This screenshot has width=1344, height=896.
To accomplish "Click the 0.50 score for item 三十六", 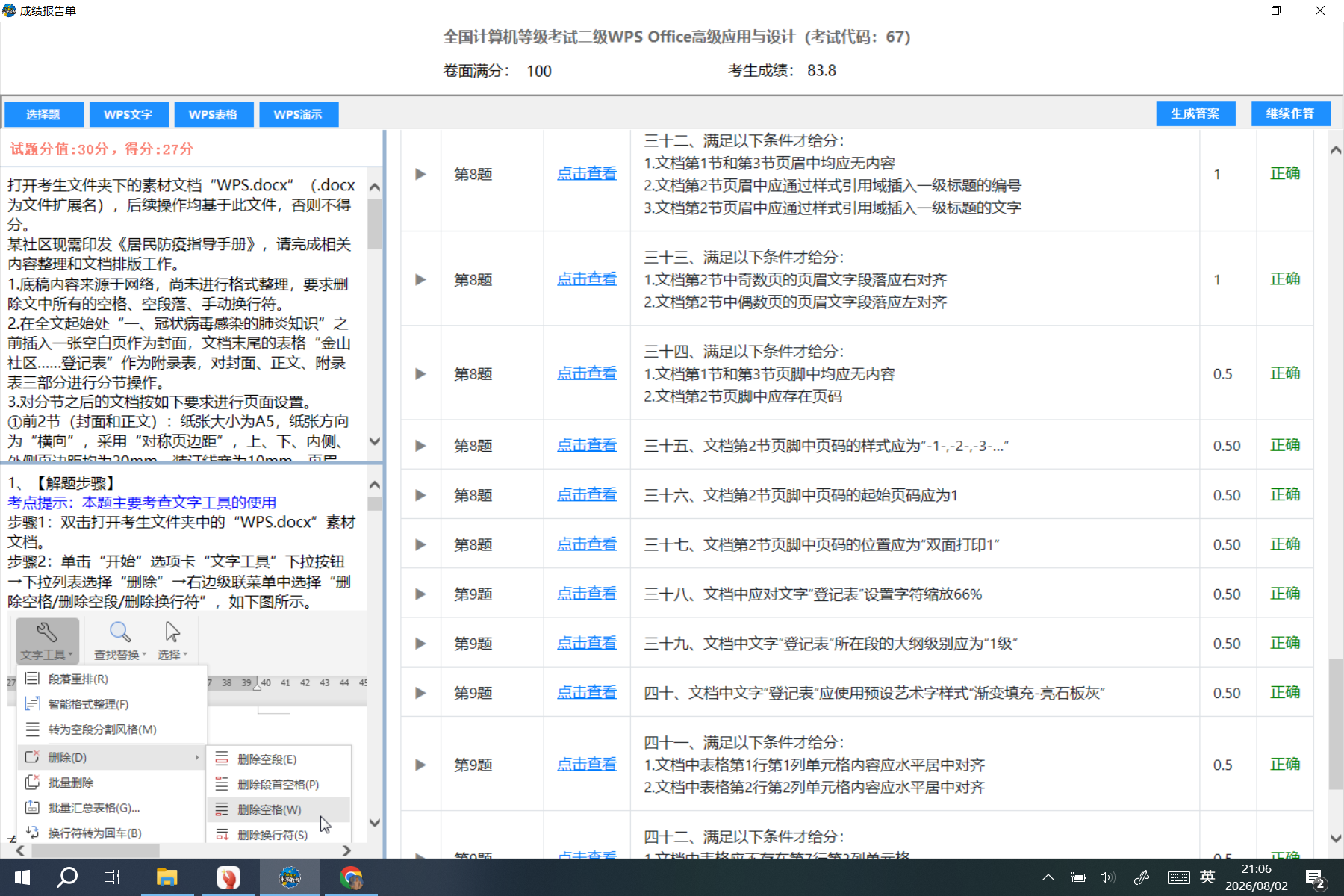I will [x=1227, y=495].
